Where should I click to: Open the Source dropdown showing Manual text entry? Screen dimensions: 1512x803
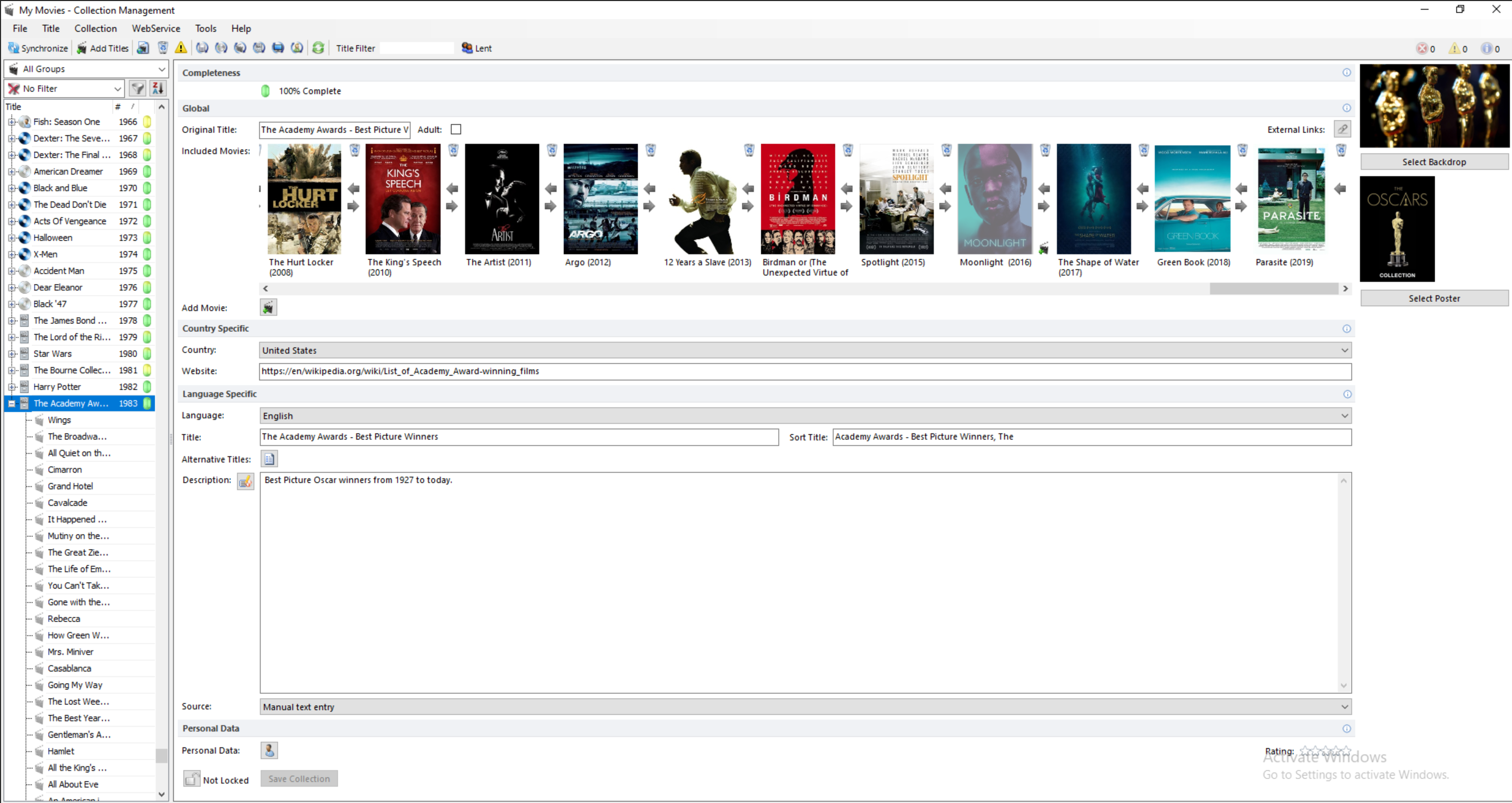[805, 707]
